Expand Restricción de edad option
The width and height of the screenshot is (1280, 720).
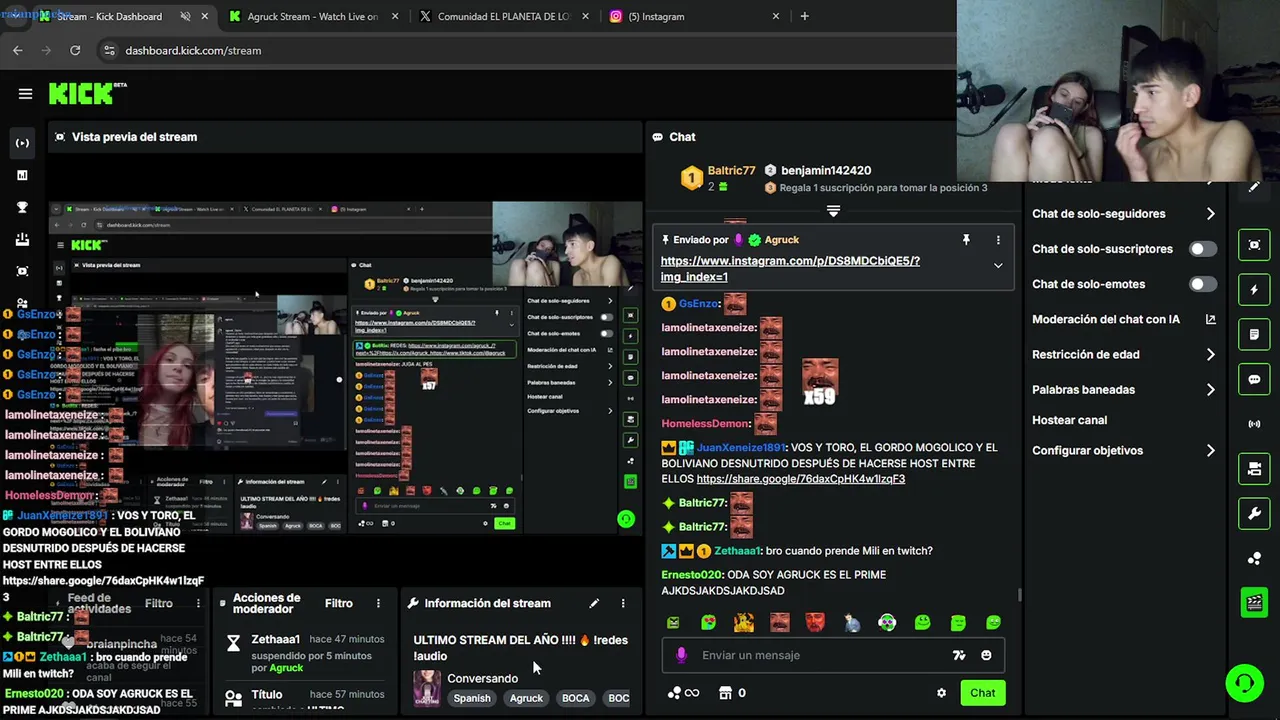[x=1124, y=354]
